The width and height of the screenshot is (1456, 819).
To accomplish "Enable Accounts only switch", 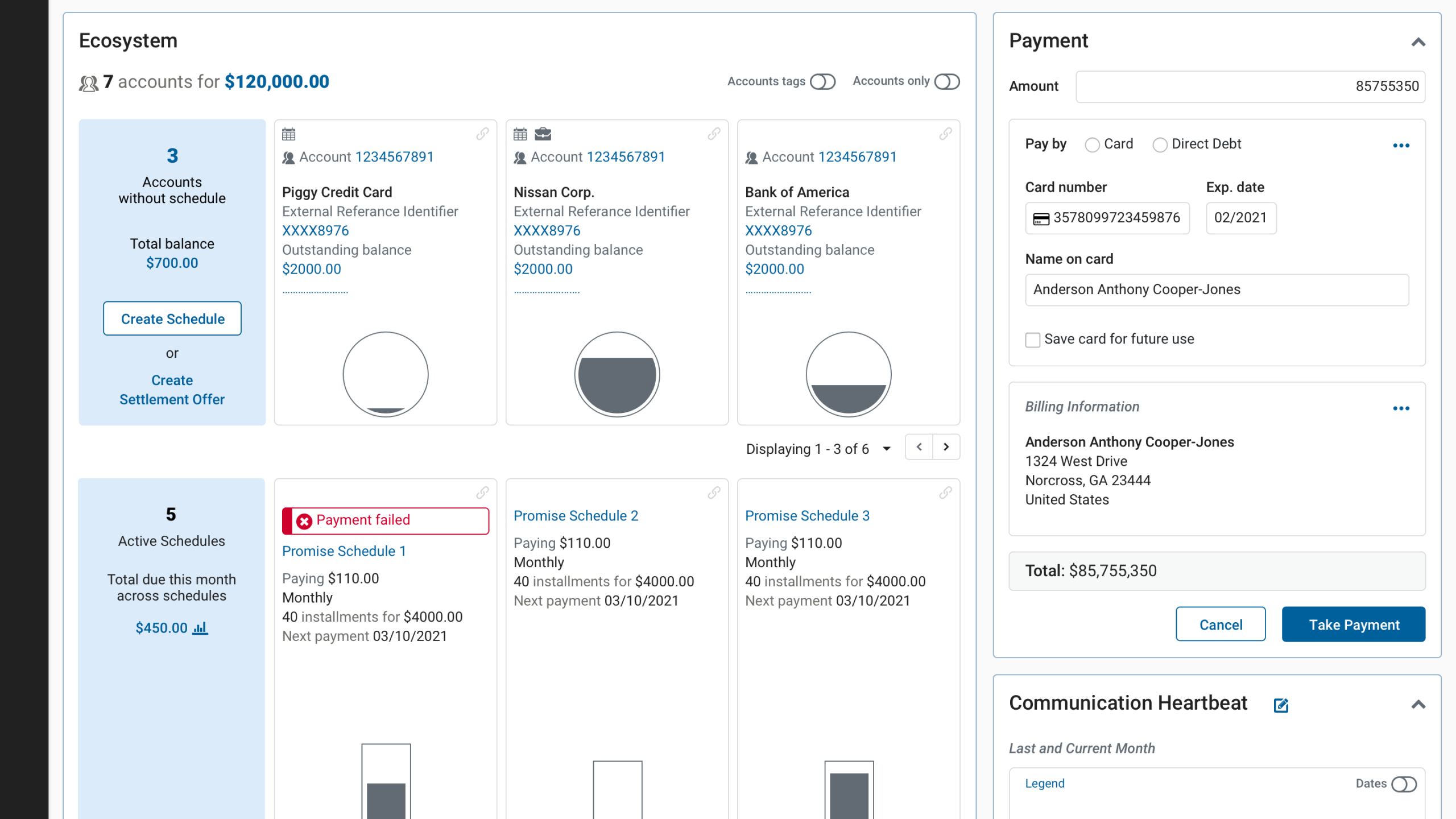I will 947,82.
